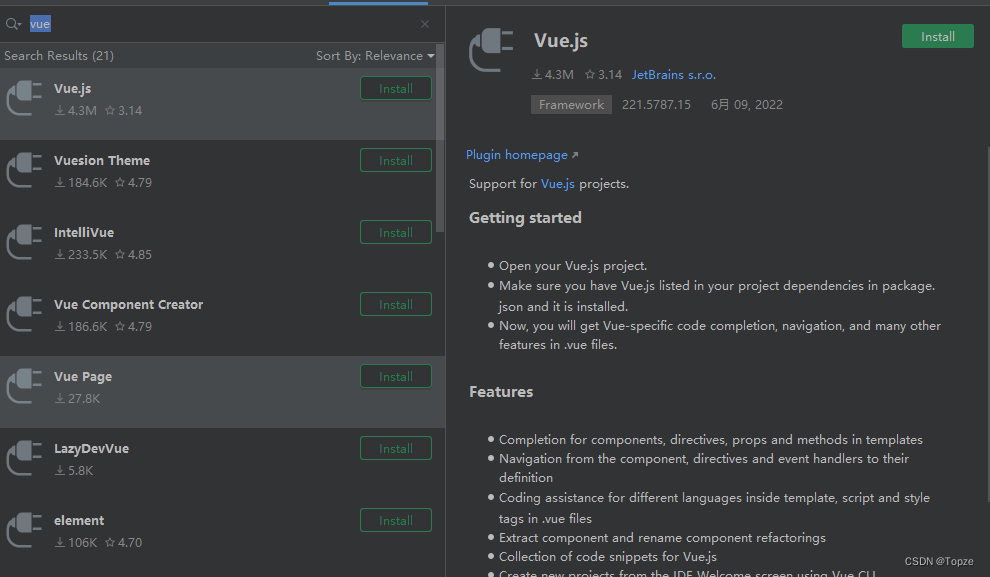Select the Vue Component Creator title
Viewport: 990px width, 577px height.
[x=128, y=304]
